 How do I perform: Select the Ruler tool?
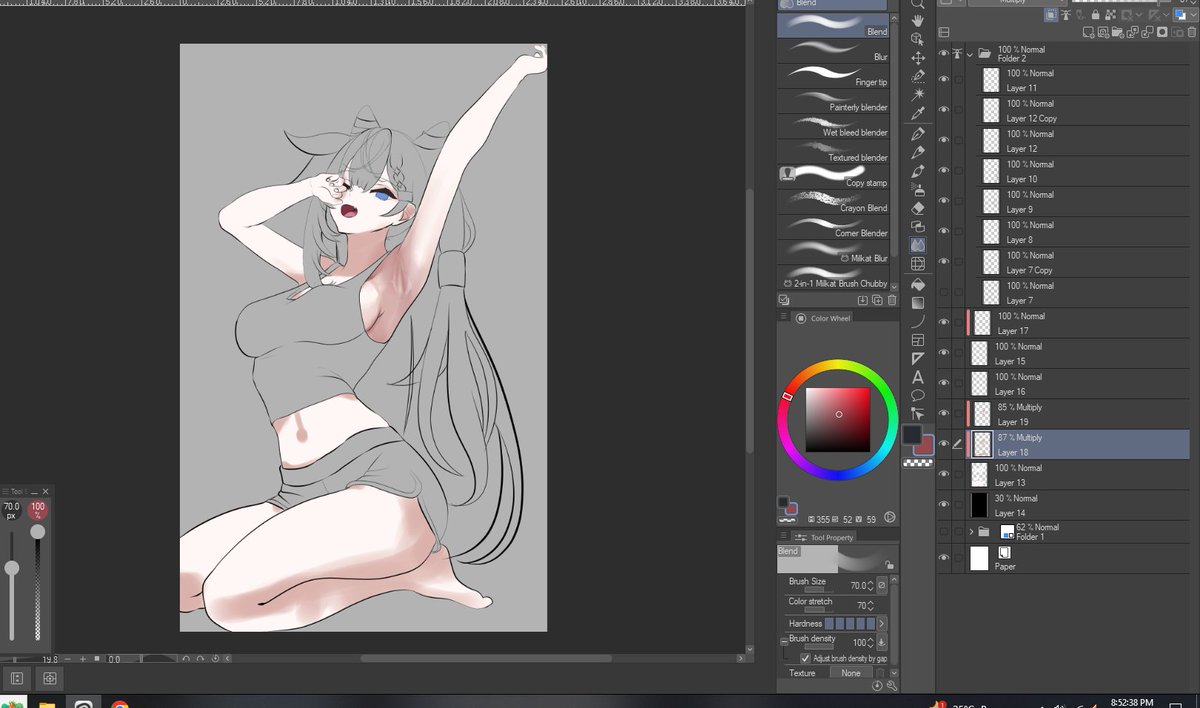918,358
